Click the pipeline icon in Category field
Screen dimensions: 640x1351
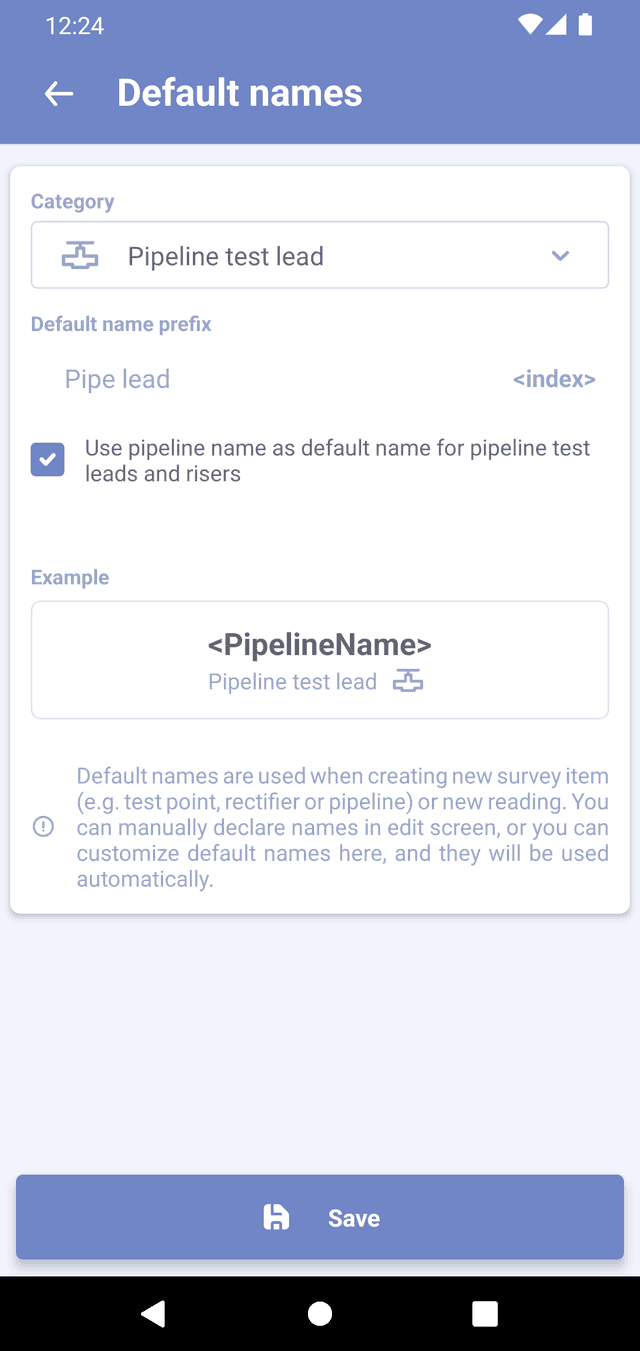(80, 256)
